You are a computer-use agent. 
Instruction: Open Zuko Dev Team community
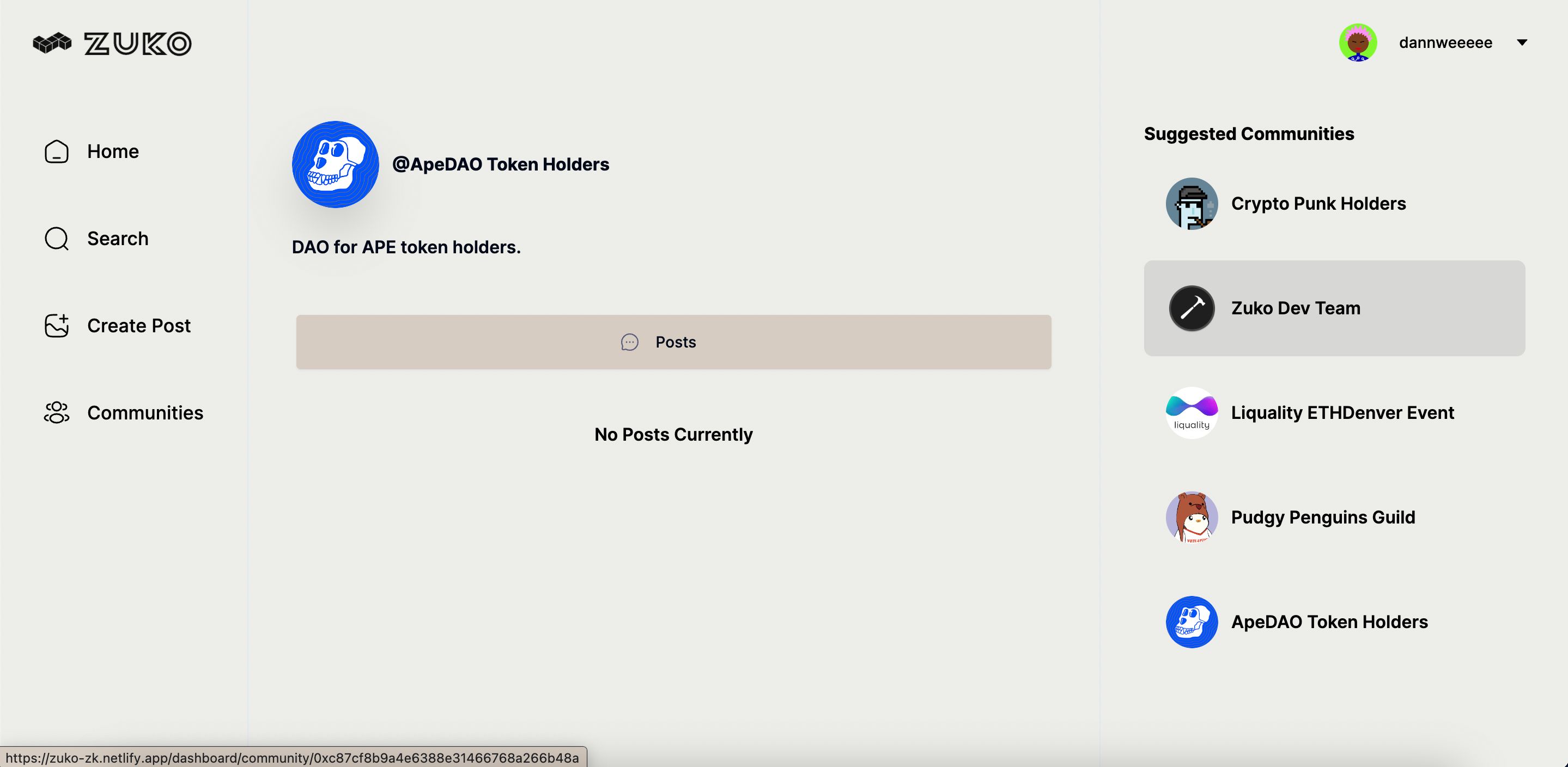click(1335, 308)
